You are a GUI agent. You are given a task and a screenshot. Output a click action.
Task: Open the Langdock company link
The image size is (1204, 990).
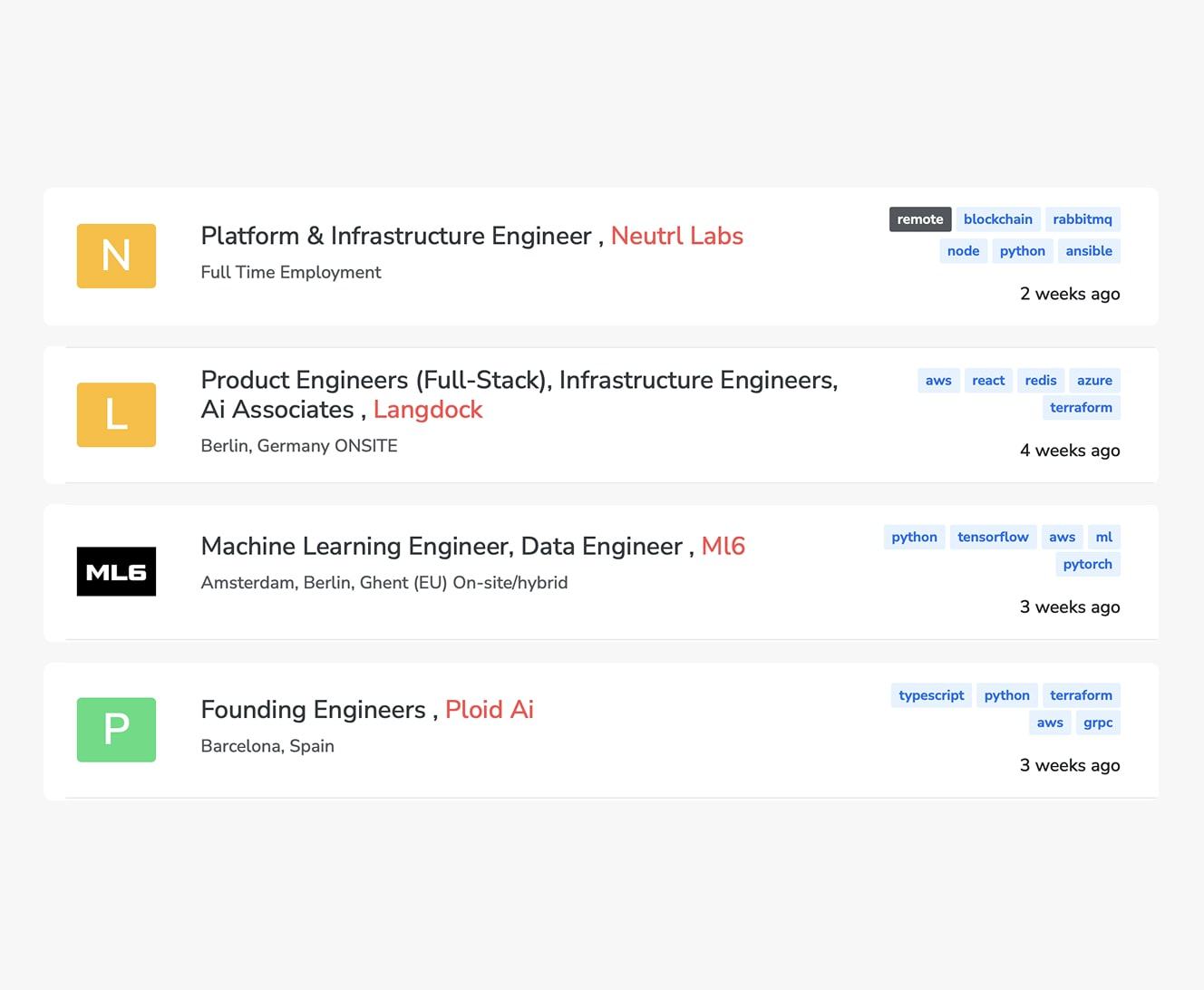tap(427, 410)
